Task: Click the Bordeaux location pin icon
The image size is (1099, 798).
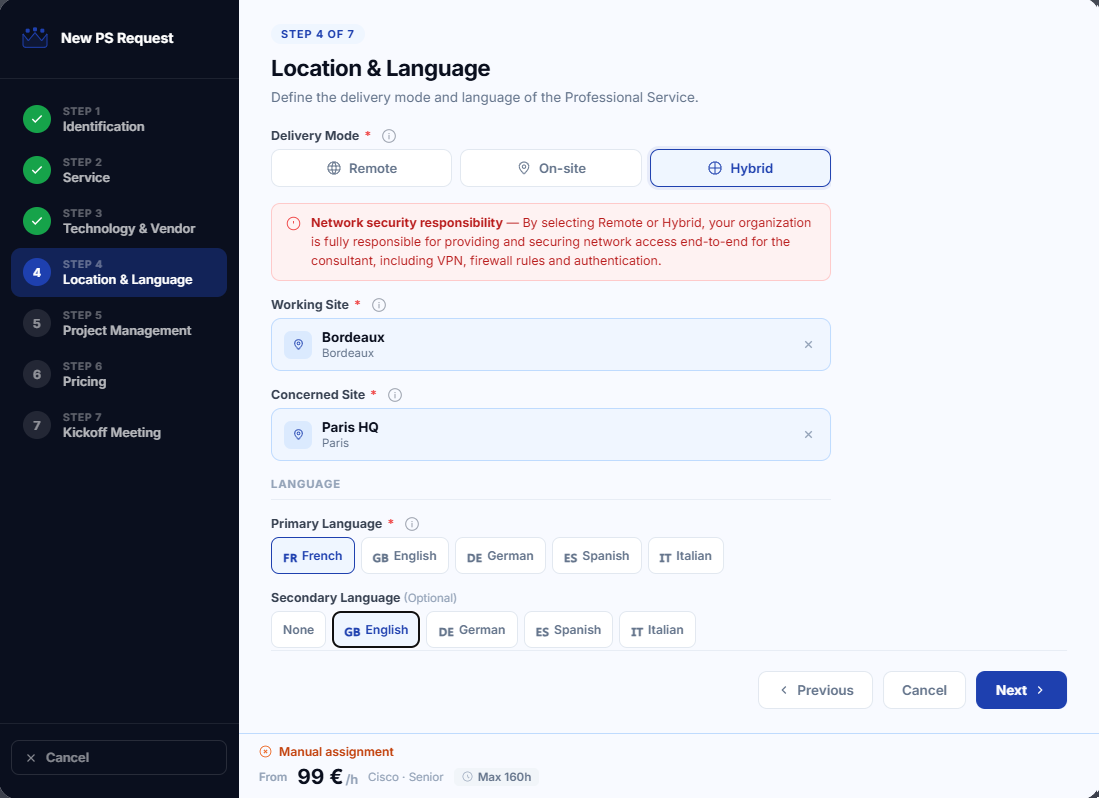Action: 298,345
